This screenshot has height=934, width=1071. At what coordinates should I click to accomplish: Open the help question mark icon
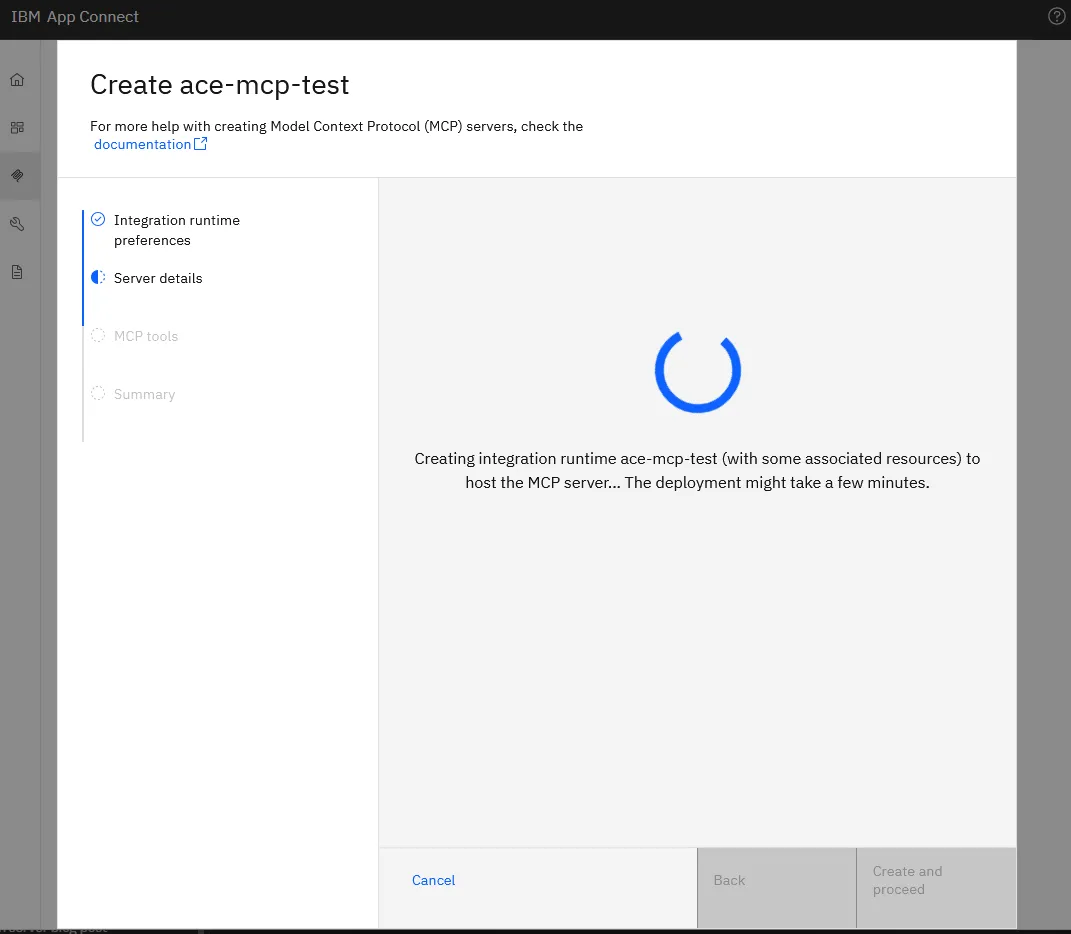(x=1056, y=16)
